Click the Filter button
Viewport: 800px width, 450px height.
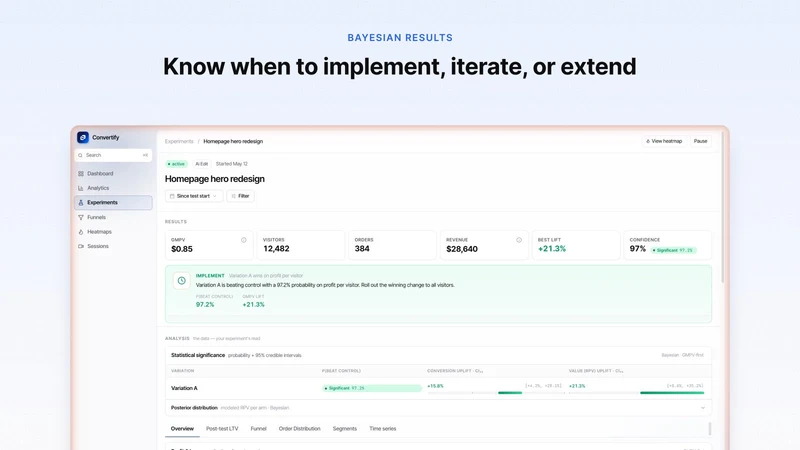click(240, 196)
